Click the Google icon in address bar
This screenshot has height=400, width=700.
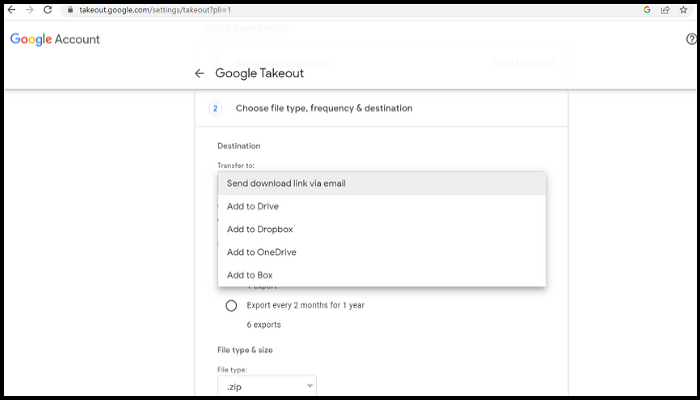[x=647, y=9]
